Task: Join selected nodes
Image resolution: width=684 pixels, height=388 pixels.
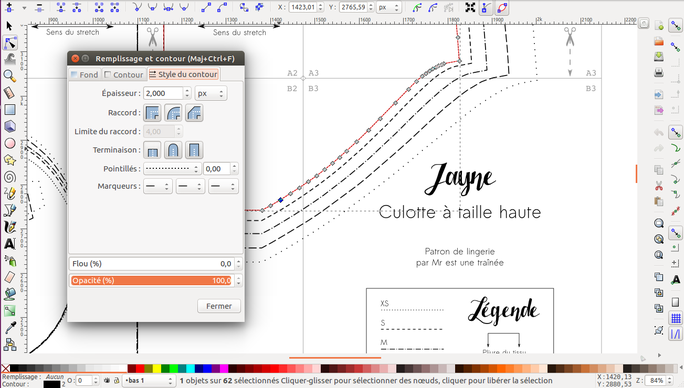Action: [x=61, y=7]
